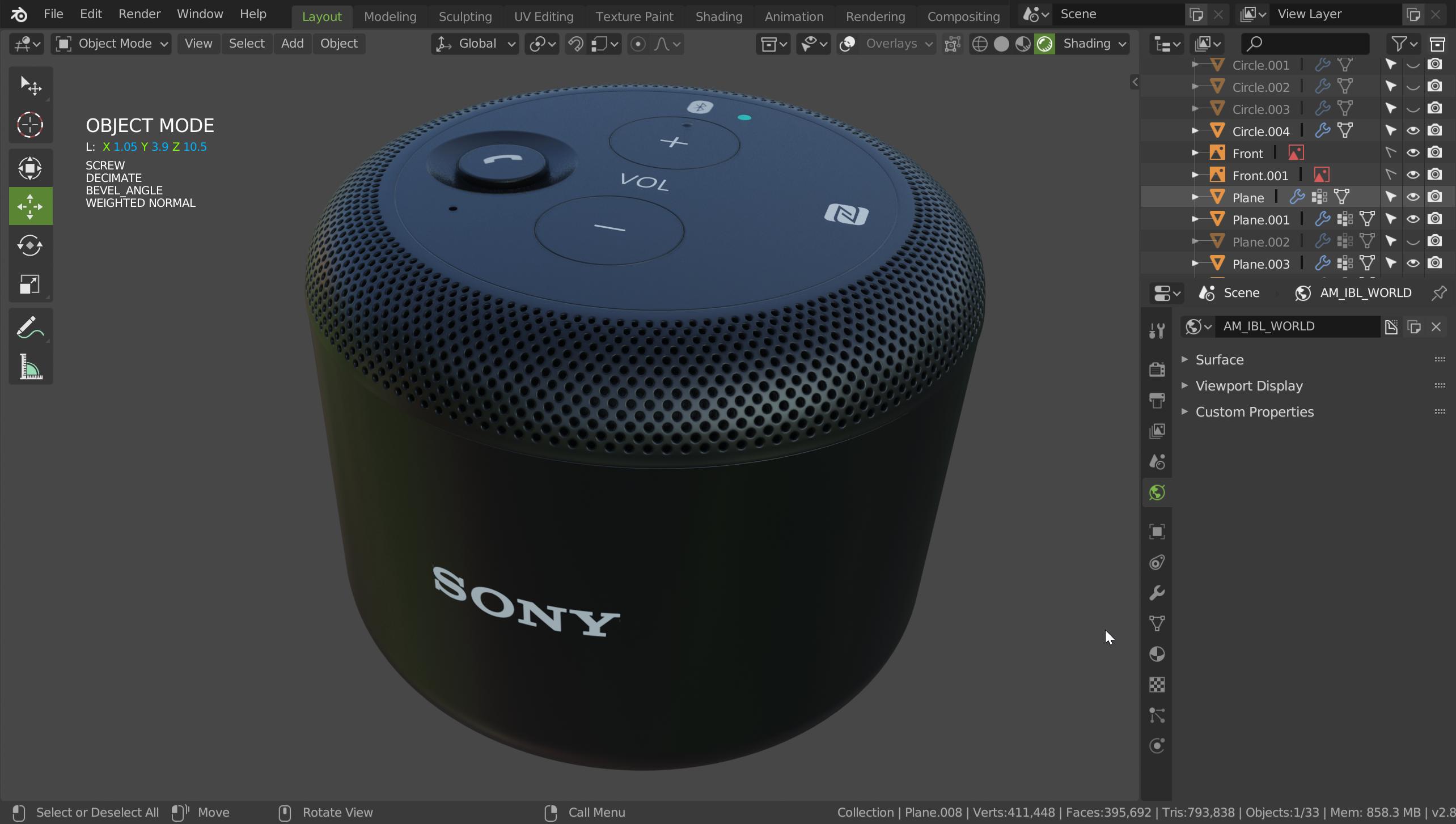This screenshot has height=824, width=1456.
Task: Open the World properties tab
Action: 1157,492
